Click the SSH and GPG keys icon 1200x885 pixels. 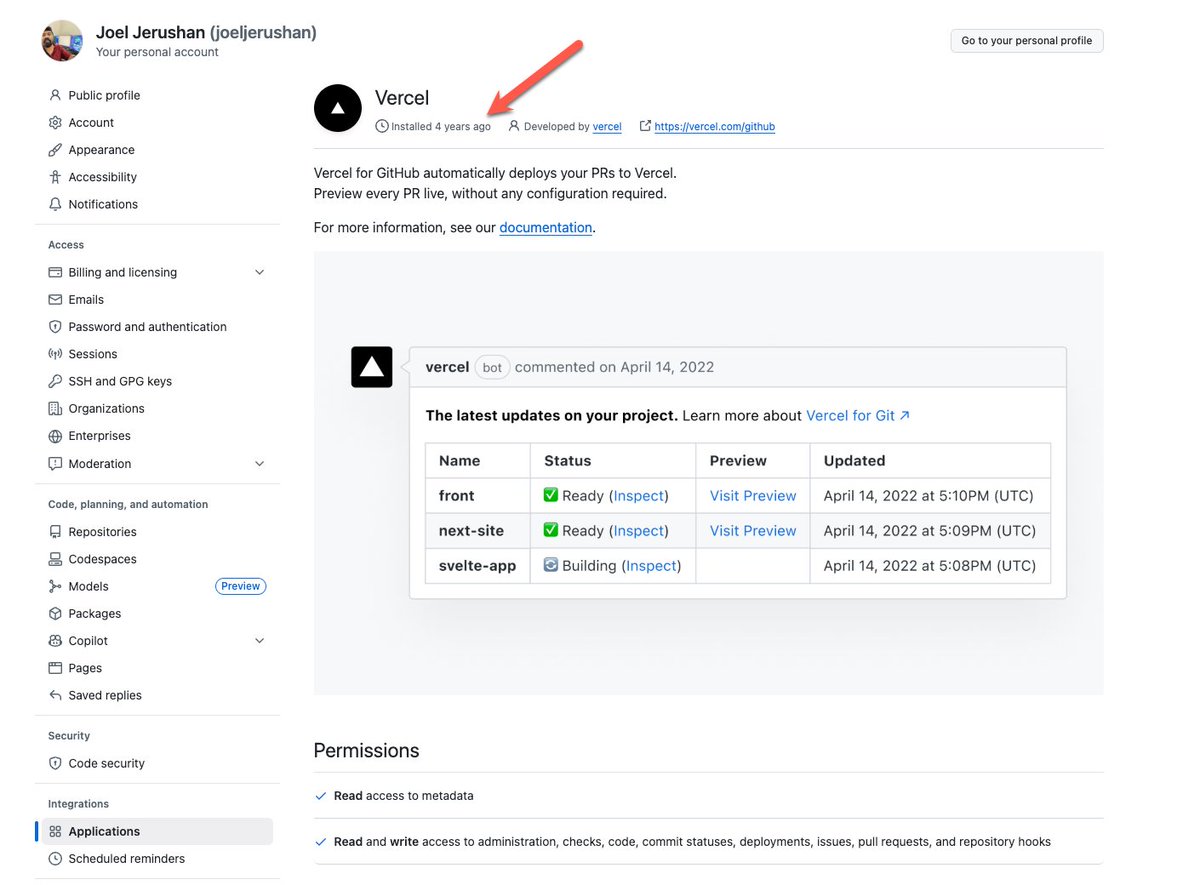click(55, 381)
